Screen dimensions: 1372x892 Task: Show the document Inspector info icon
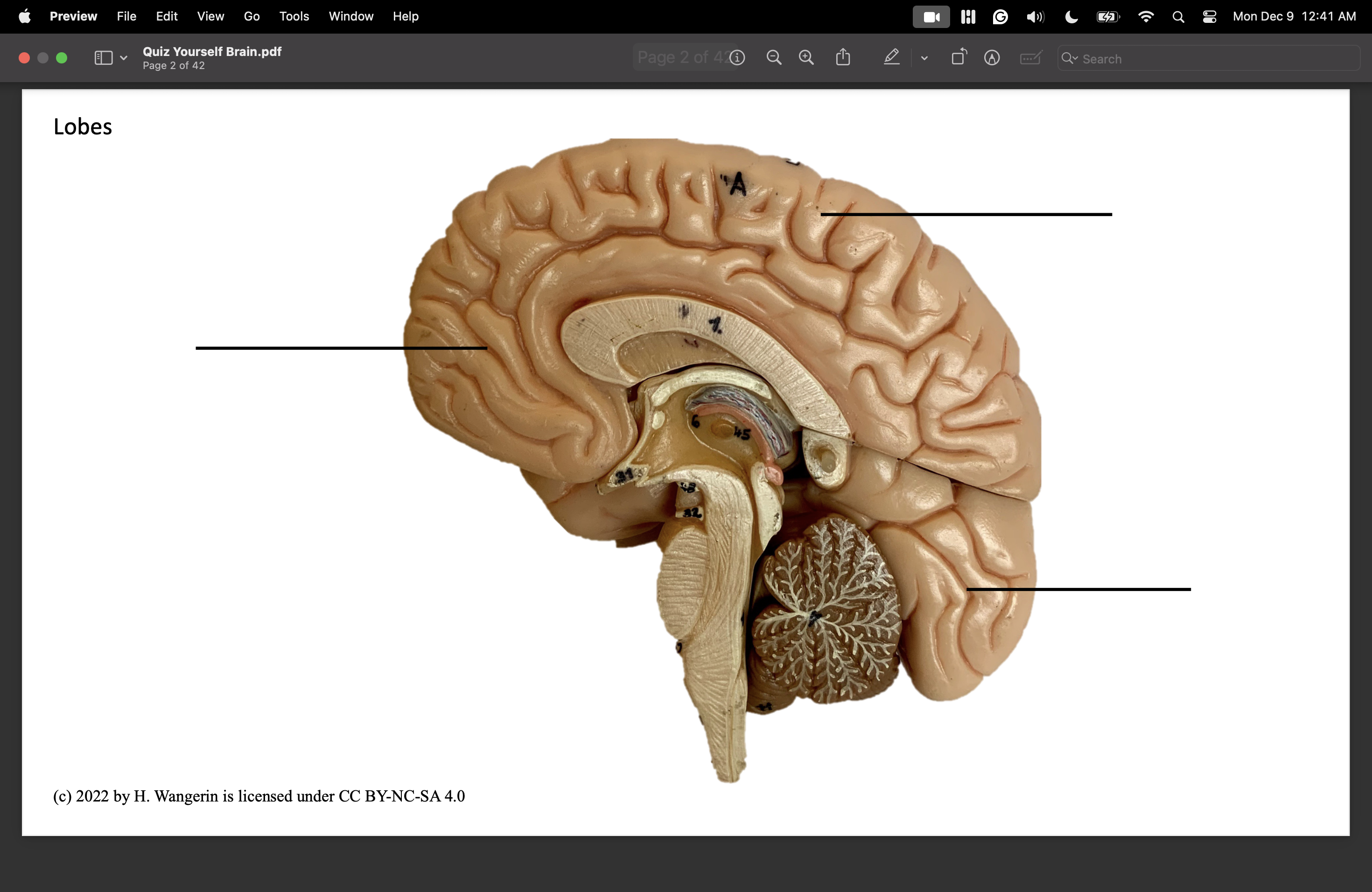click(737, 58)
